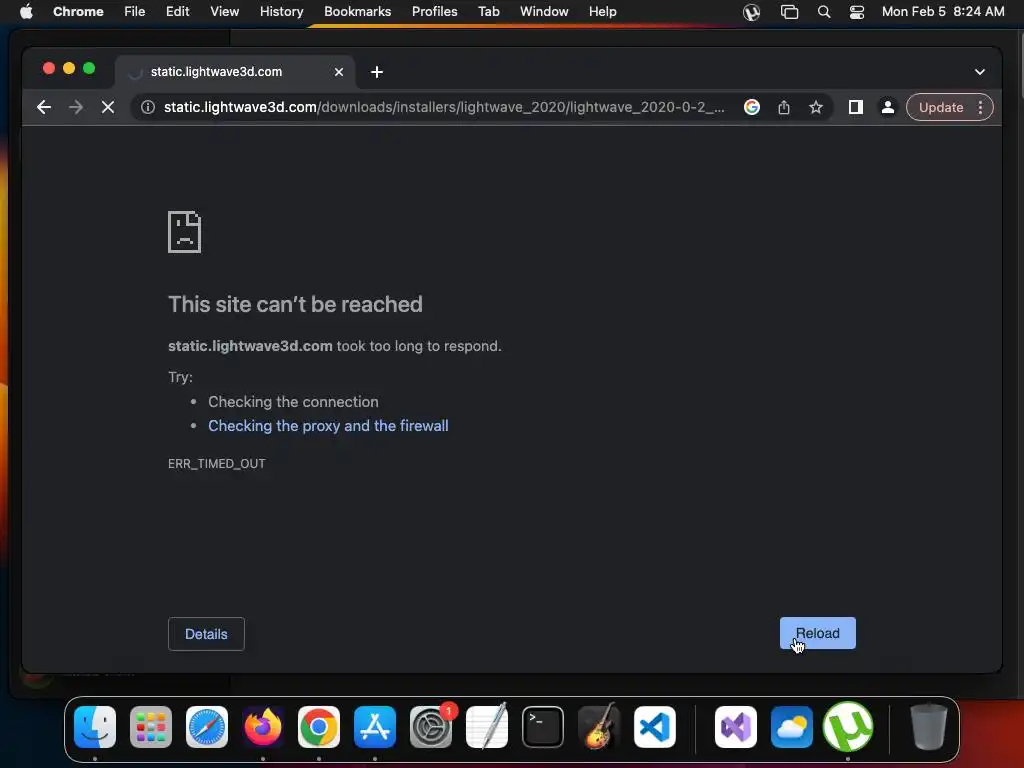
Task: Open the History menu
Action: click(281, 11)
